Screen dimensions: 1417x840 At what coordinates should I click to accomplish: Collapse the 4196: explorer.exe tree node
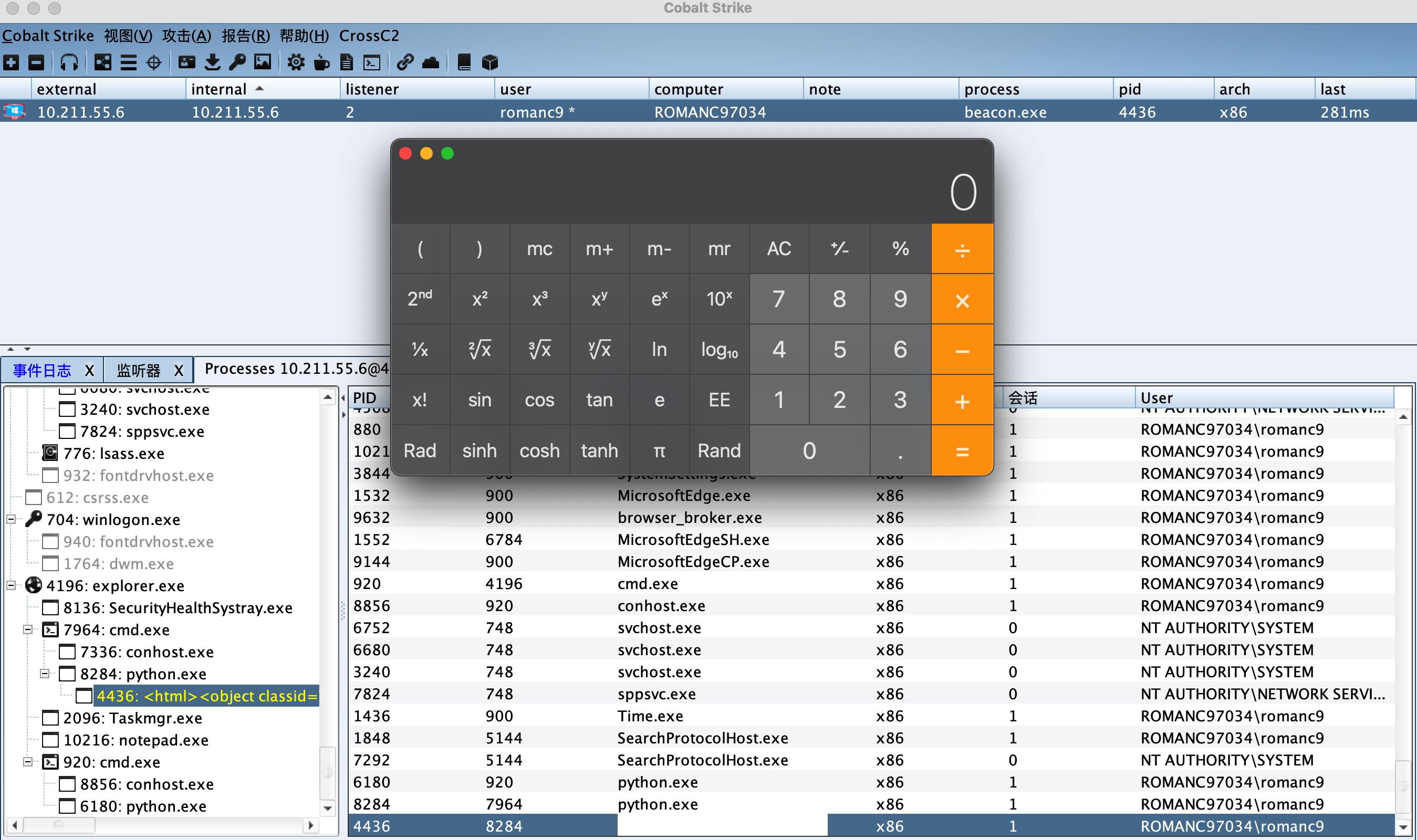11,585
